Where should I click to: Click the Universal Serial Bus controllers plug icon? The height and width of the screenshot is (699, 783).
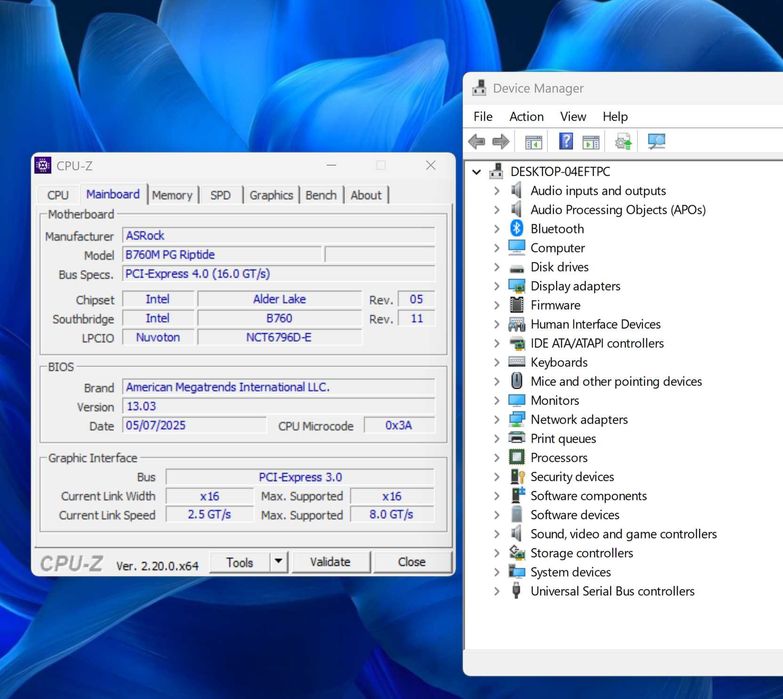point(516,591)
